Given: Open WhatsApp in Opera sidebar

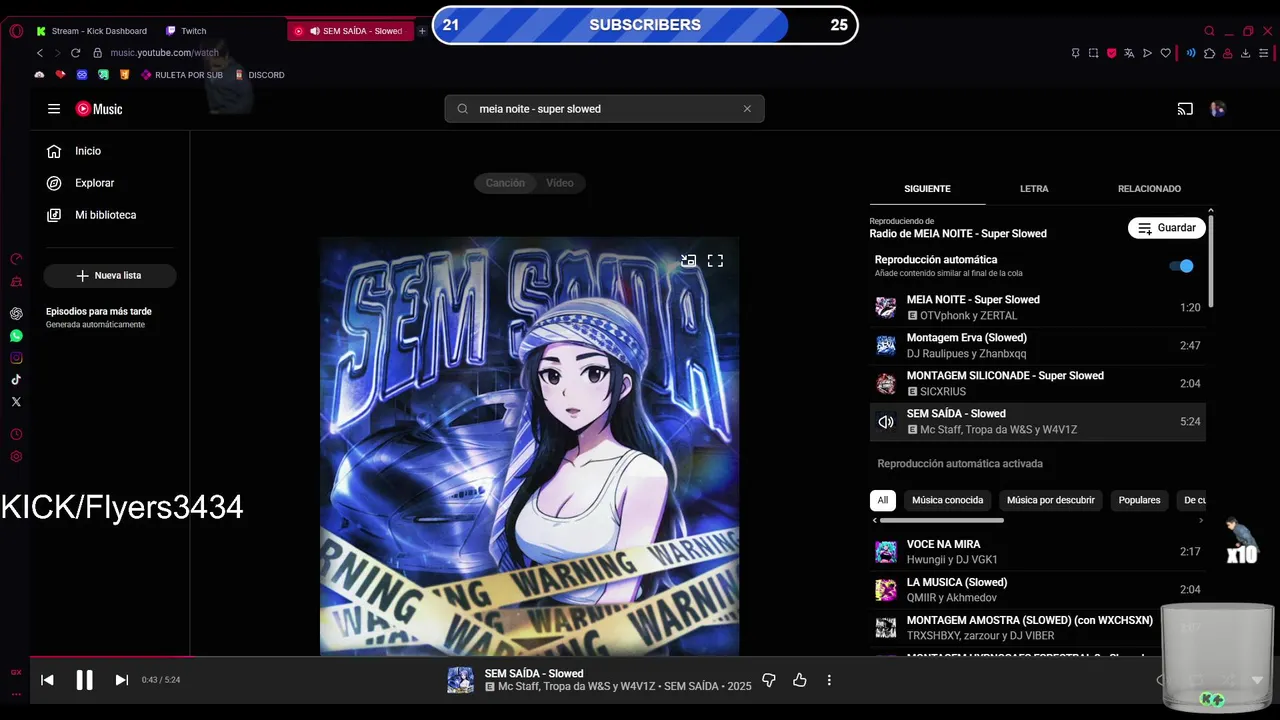Looking at the screenshot, I should pos(16,336).
